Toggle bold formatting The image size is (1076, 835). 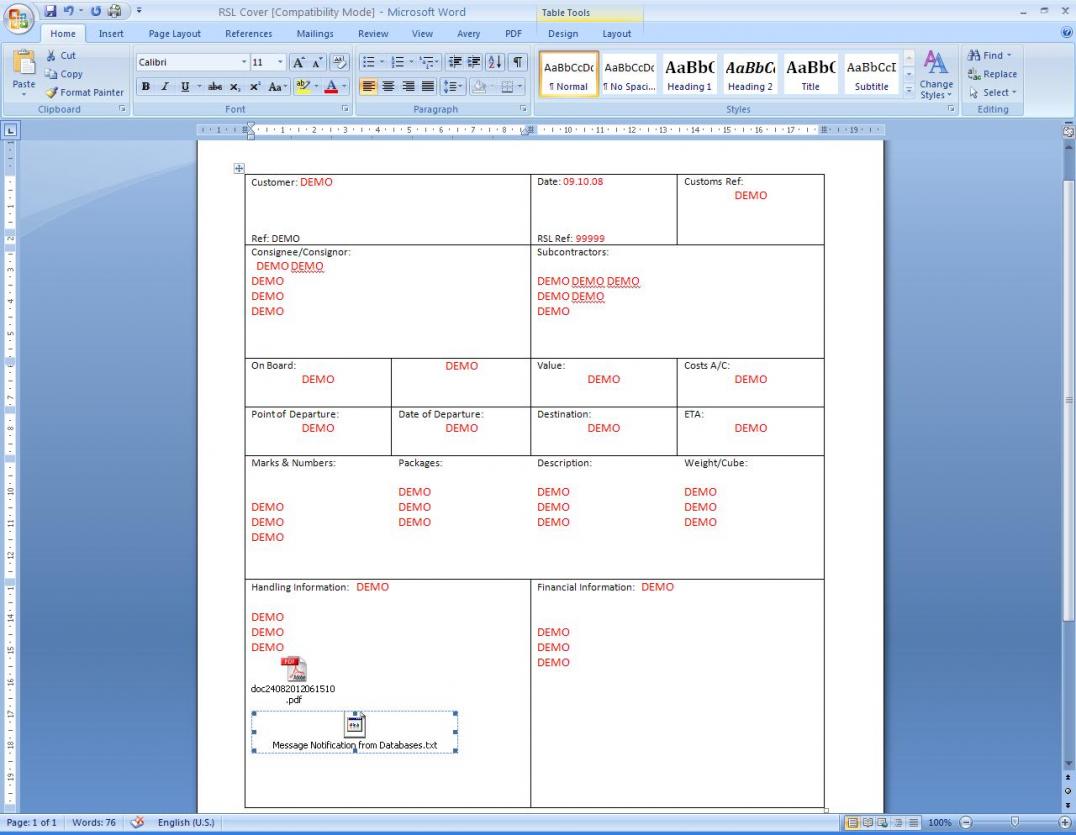pyautogui.click(x=145, y=86)
